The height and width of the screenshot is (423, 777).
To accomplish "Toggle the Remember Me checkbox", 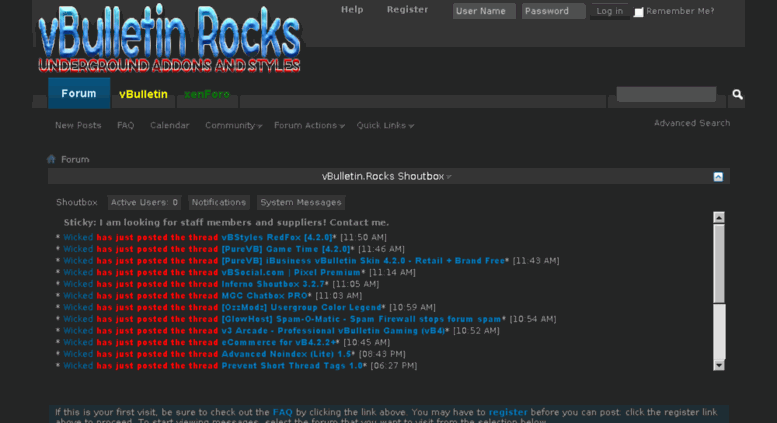I will click(639, 12).
